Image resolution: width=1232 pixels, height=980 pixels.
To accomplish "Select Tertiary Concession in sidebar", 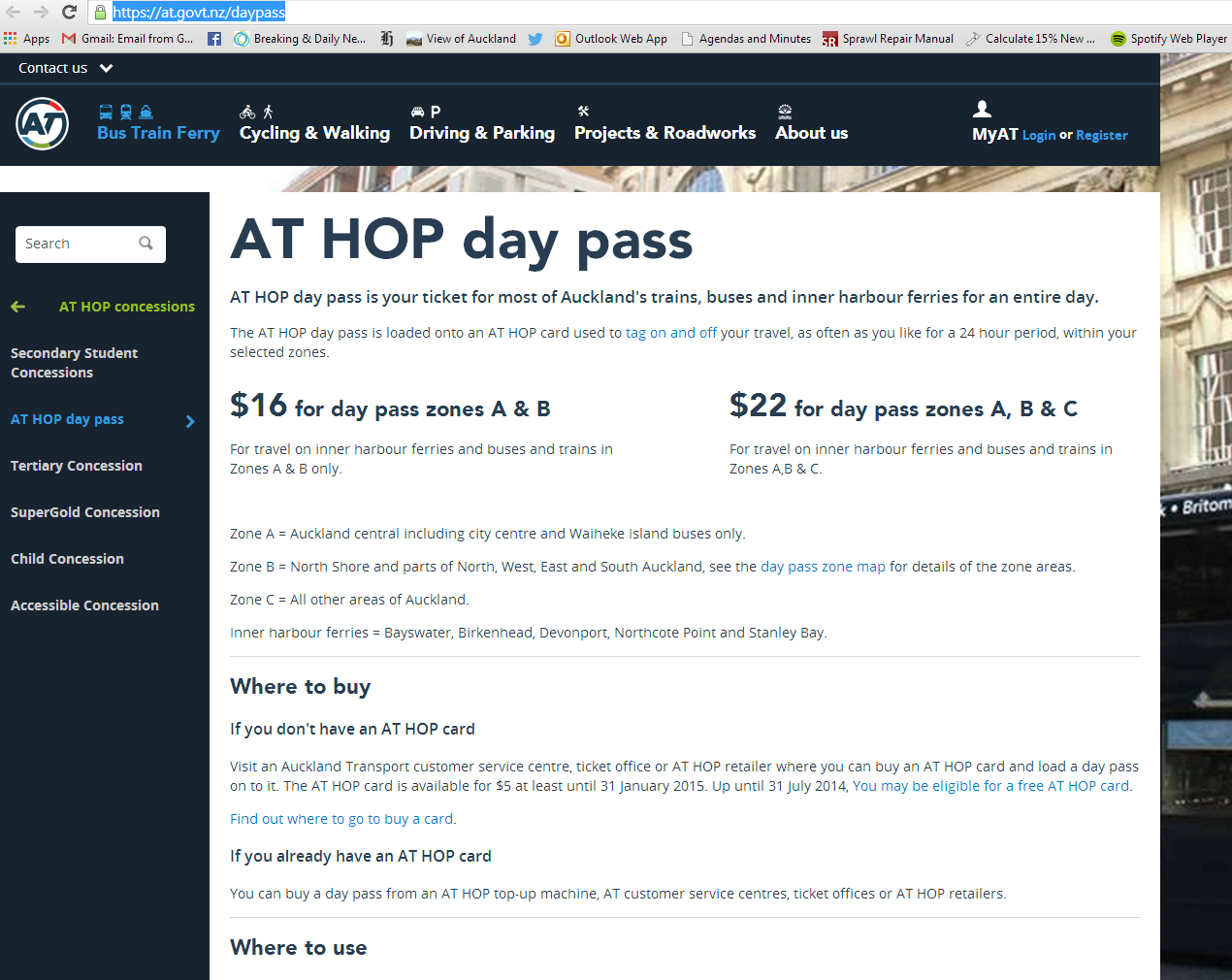I will [77, 466].
